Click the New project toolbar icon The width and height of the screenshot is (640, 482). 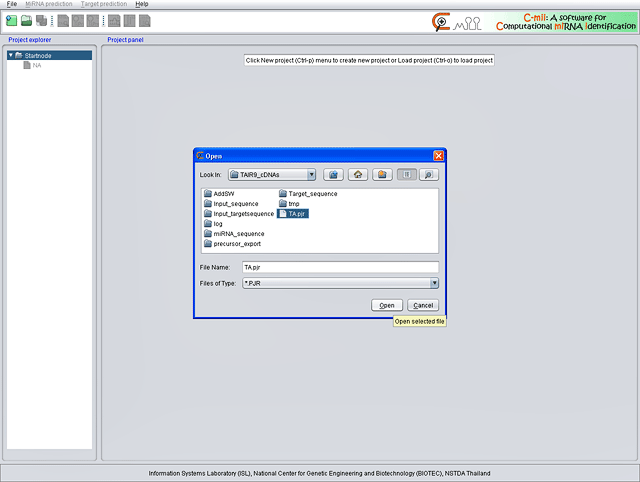pos(11,20)
